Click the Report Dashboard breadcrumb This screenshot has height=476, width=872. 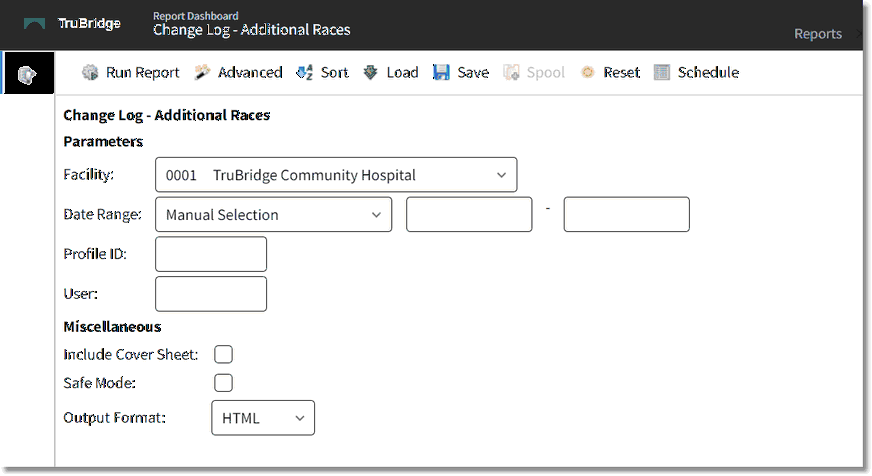(x=196, y=16)
